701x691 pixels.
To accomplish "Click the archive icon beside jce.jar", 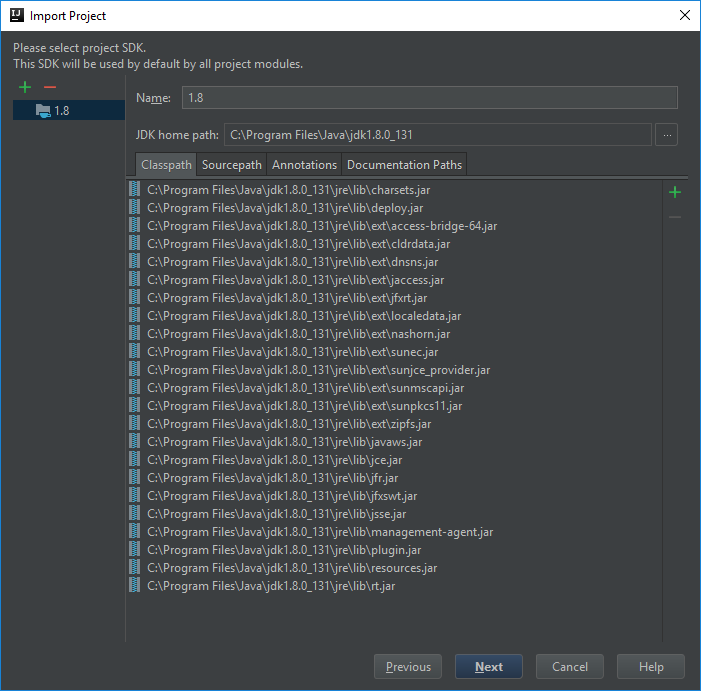I will click(x=134, y=459).
